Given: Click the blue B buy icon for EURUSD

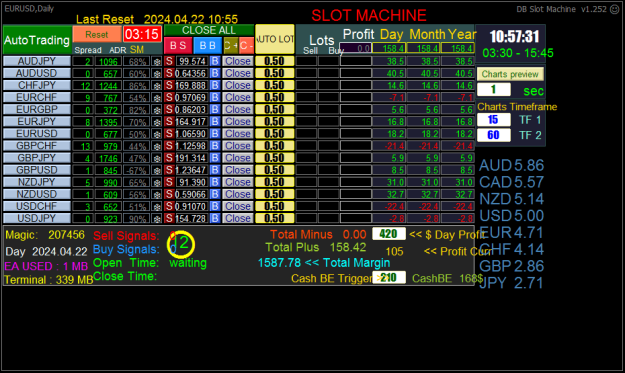Looking at the screenshot, I should click(215, 133).
